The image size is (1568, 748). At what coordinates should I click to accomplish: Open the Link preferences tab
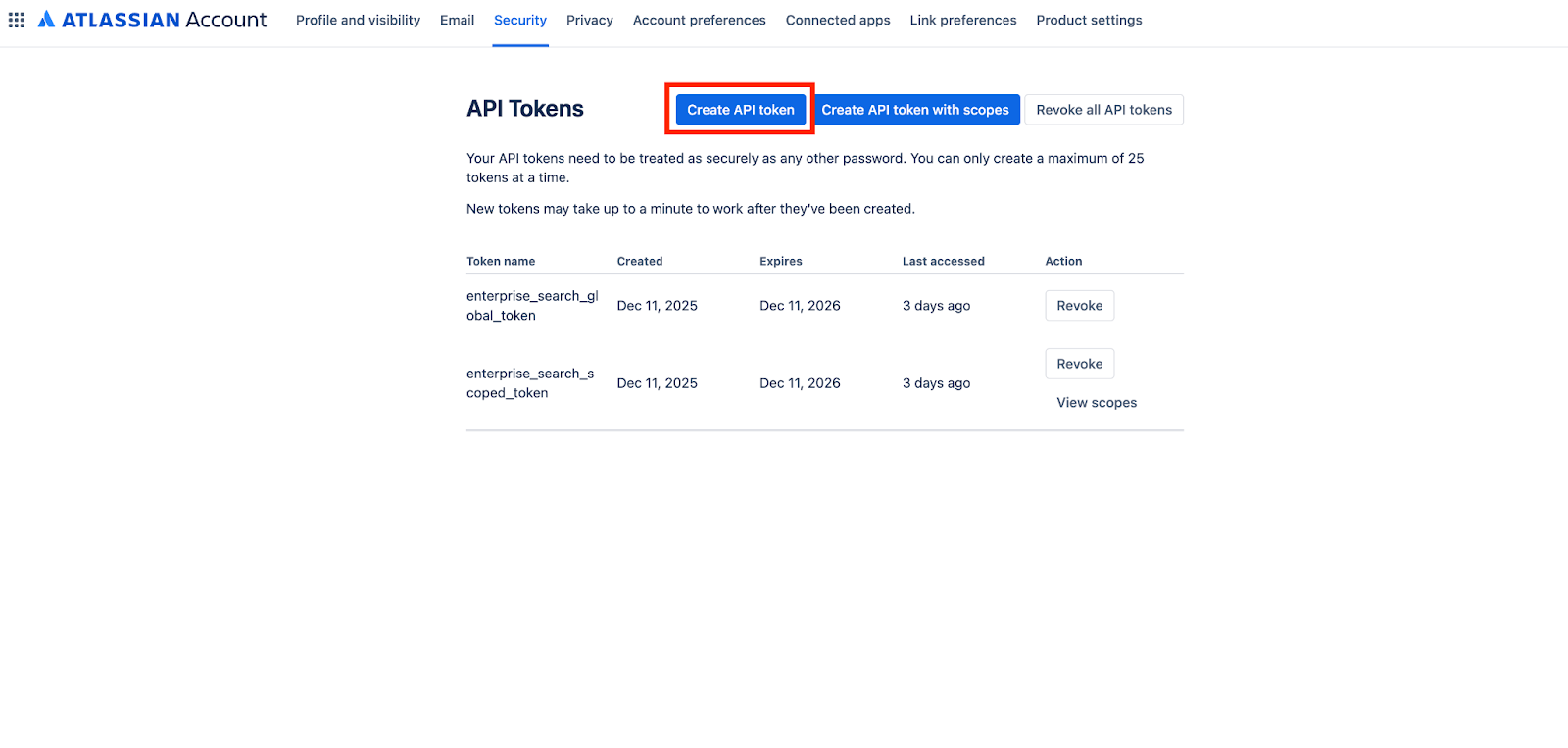[x=962, y=20]
